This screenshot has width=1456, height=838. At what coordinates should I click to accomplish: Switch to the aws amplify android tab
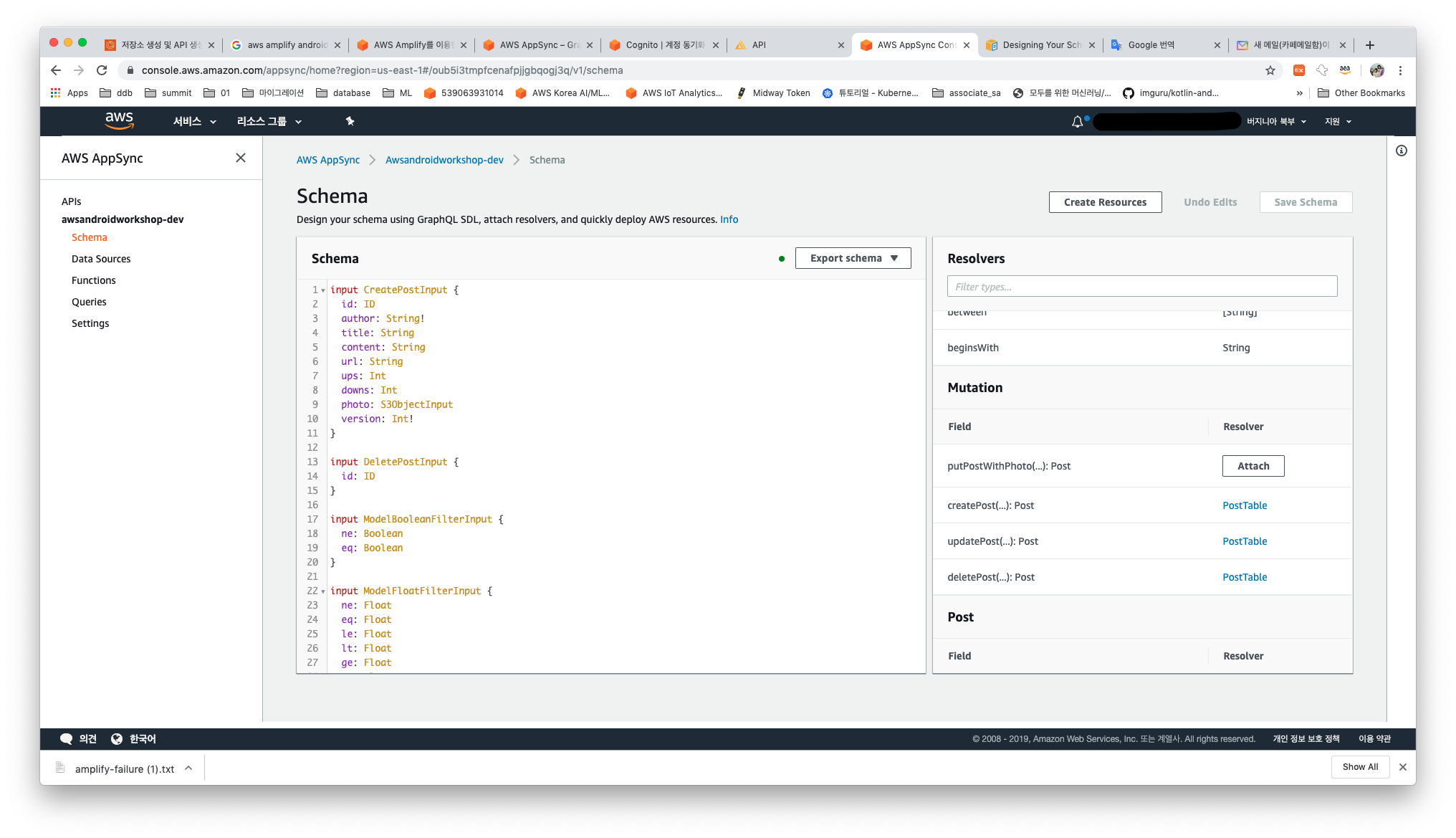click(x=286, y=45)
